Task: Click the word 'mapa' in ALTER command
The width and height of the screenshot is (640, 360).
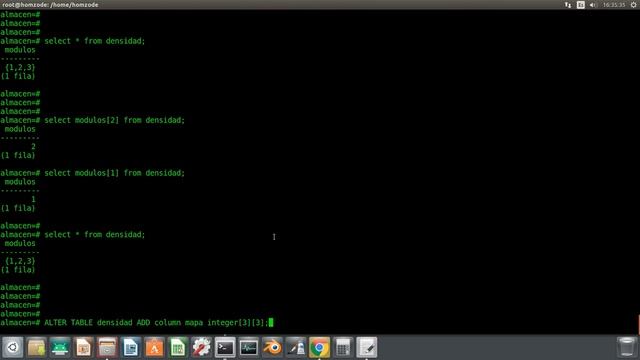Action: tap(194, 322)
